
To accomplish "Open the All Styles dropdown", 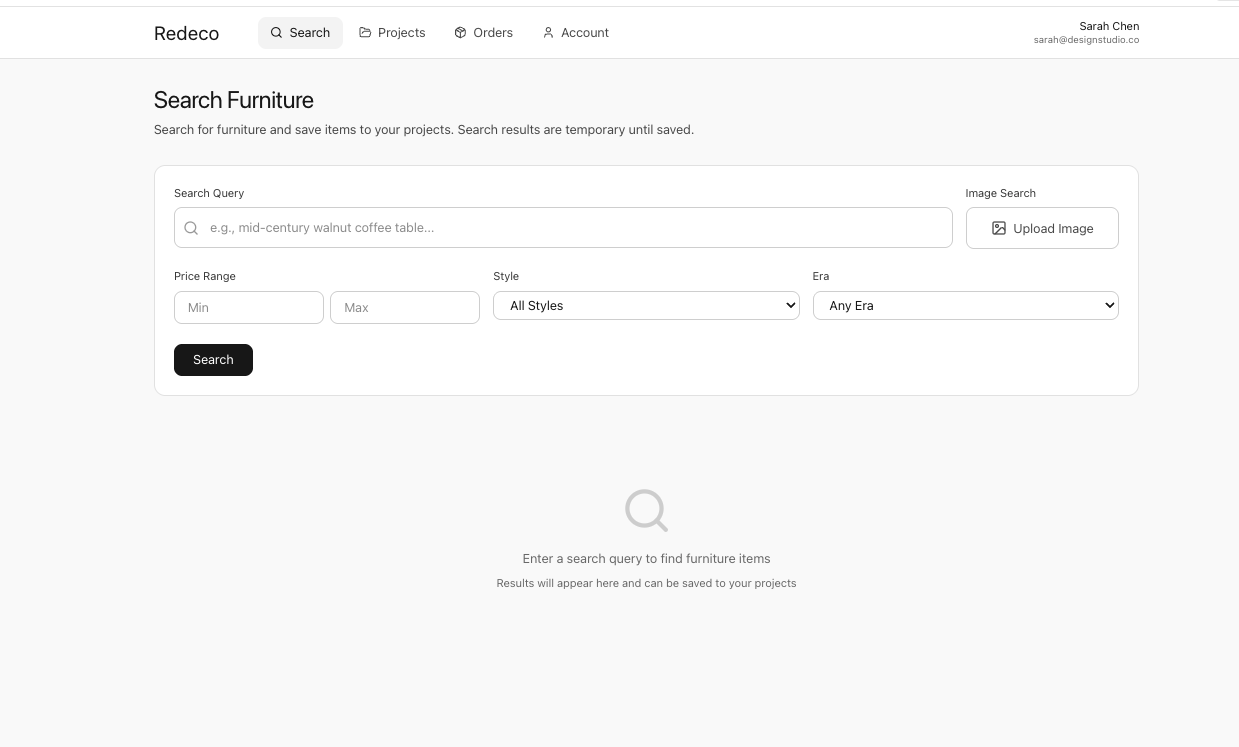I will coord(646,306).
